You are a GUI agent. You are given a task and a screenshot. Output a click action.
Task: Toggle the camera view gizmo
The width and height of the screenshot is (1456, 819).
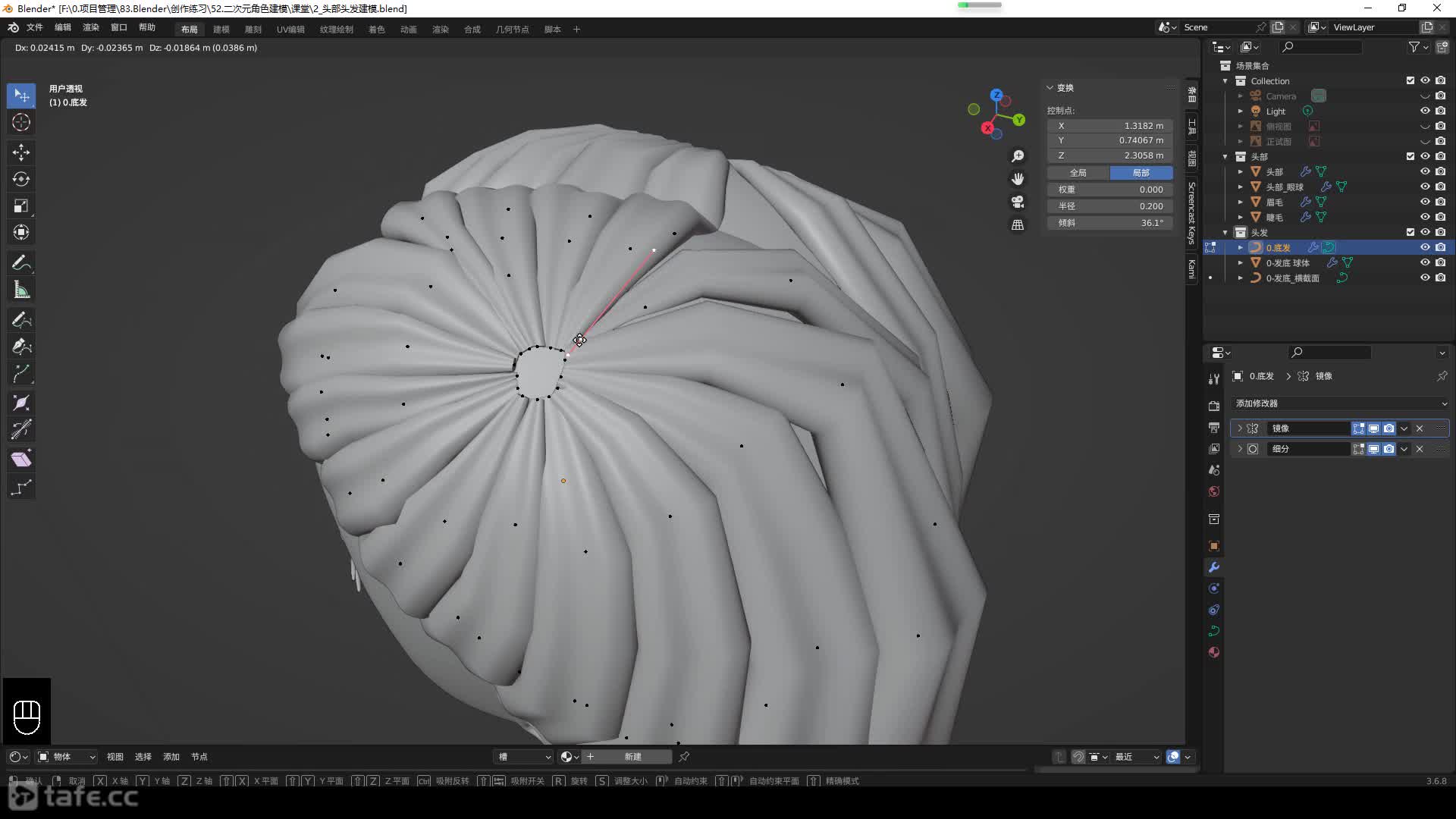(1018, 202)
